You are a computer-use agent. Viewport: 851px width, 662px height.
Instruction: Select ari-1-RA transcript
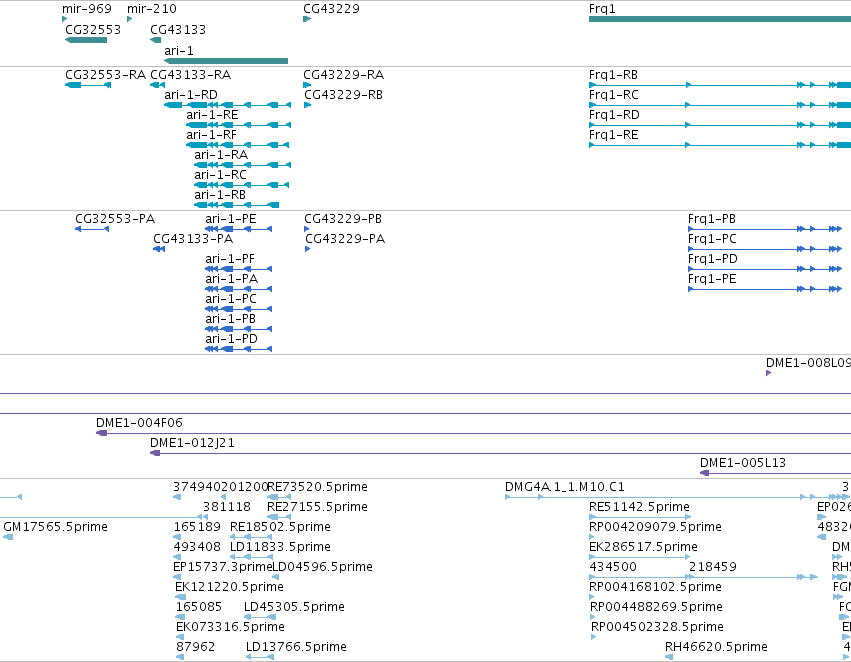[x=243, y=165]
